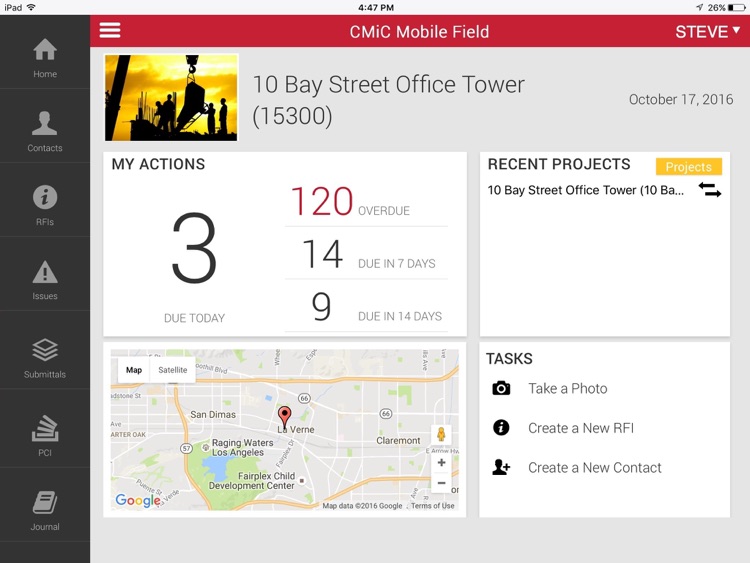
Task: Switch map to Map view
Action: tap(134, 370)
